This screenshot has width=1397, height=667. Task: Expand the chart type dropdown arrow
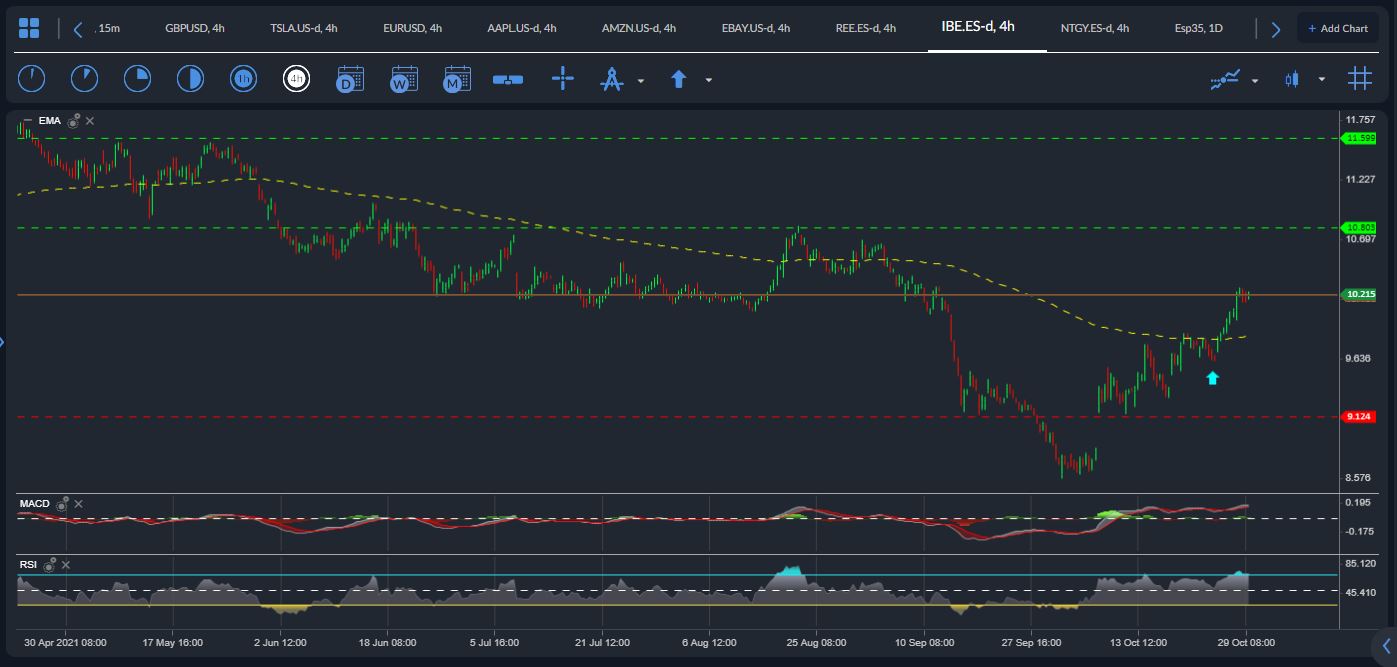coord(1322,80)
